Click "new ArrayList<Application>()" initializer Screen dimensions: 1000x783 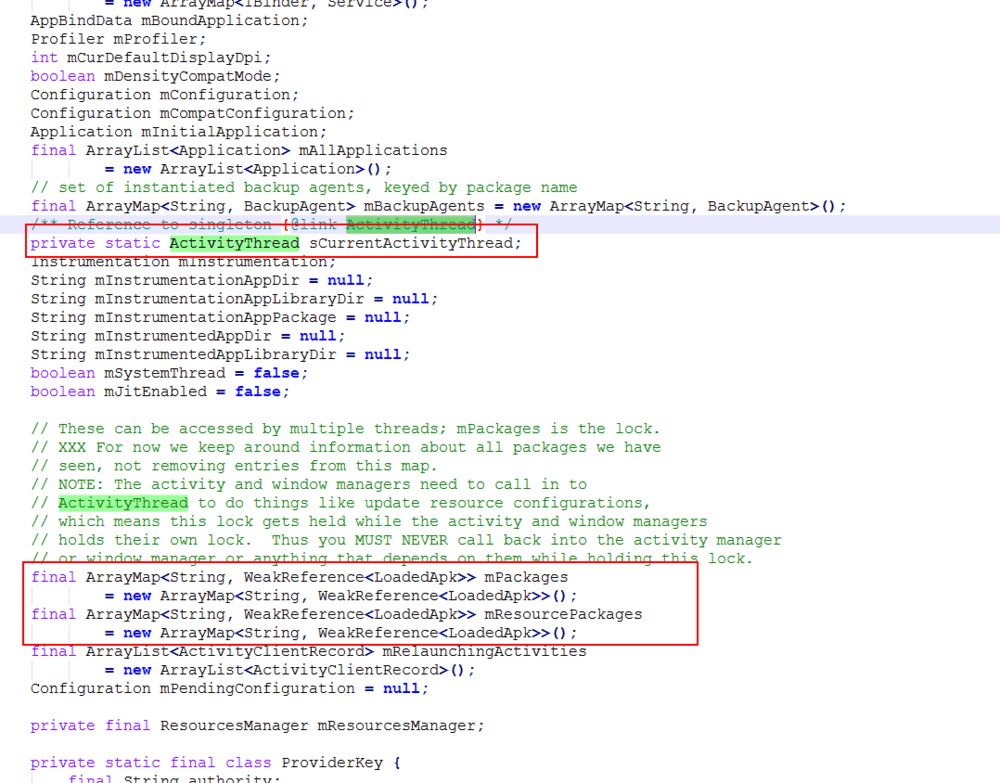click(x=252, y=168)
